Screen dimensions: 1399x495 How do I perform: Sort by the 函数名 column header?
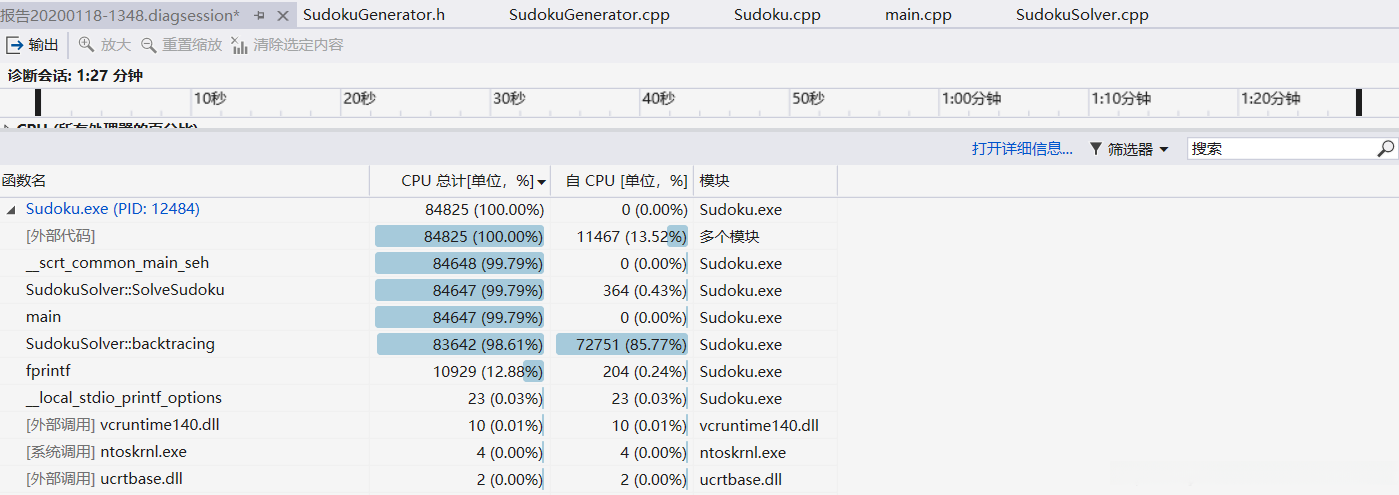click(x=185, y=181)
